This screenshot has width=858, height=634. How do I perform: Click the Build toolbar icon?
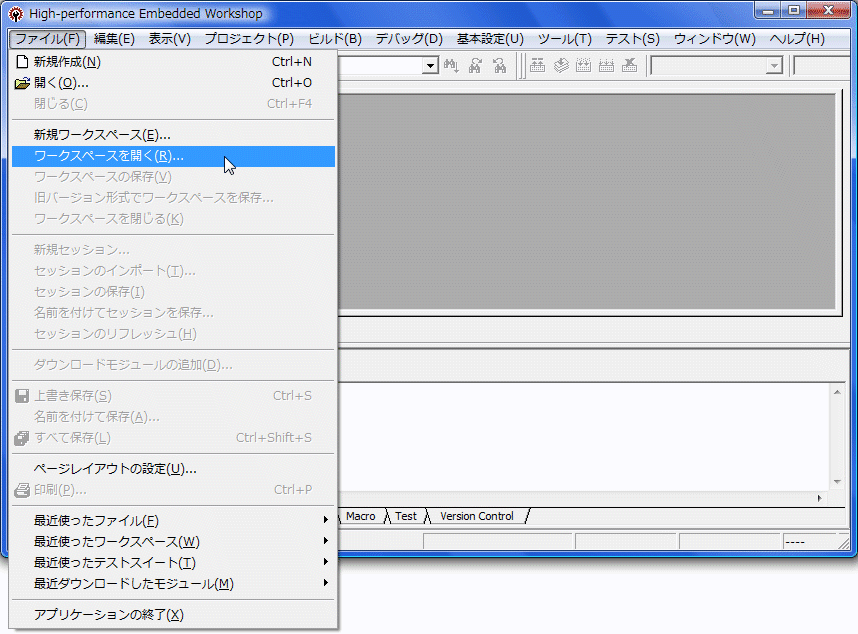pyautogui.click(x=561, y=65)
